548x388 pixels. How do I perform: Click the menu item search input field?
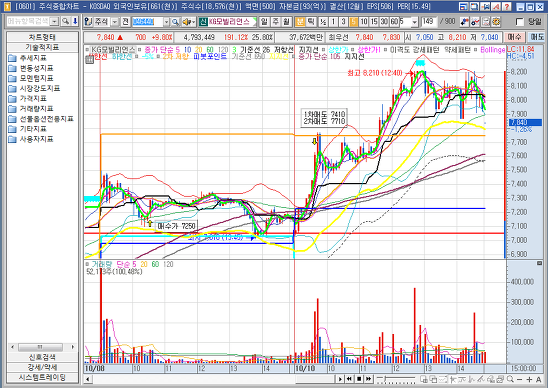28,22
